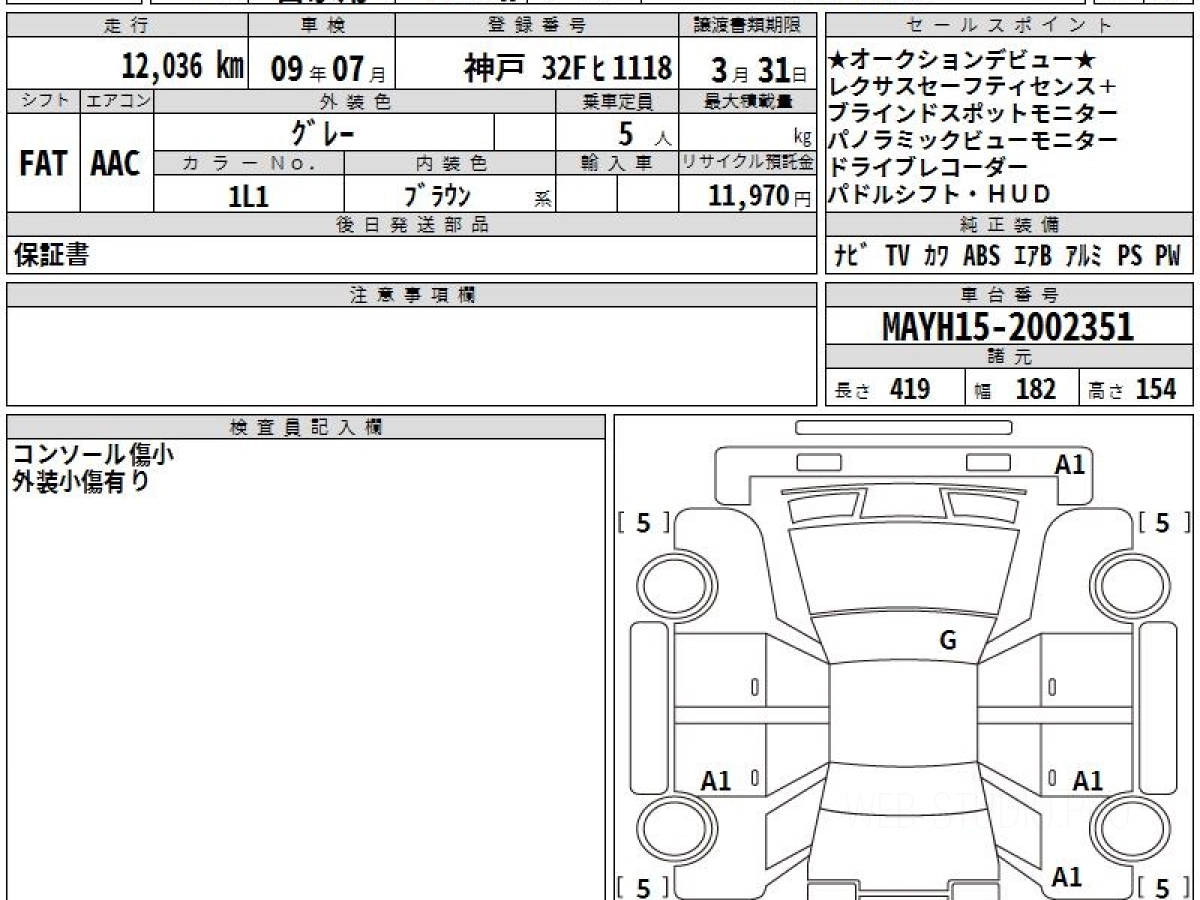Viewport: 1200px width, 900px height.
Task: Select the ナビ equipment item
Action: point(851,256)
